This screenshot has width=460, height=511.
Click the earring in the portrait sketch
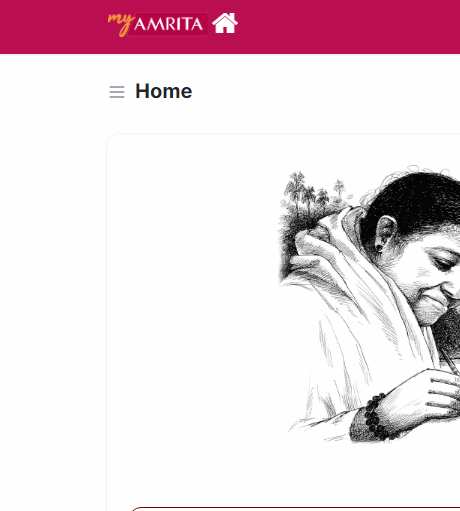[379, 248]
